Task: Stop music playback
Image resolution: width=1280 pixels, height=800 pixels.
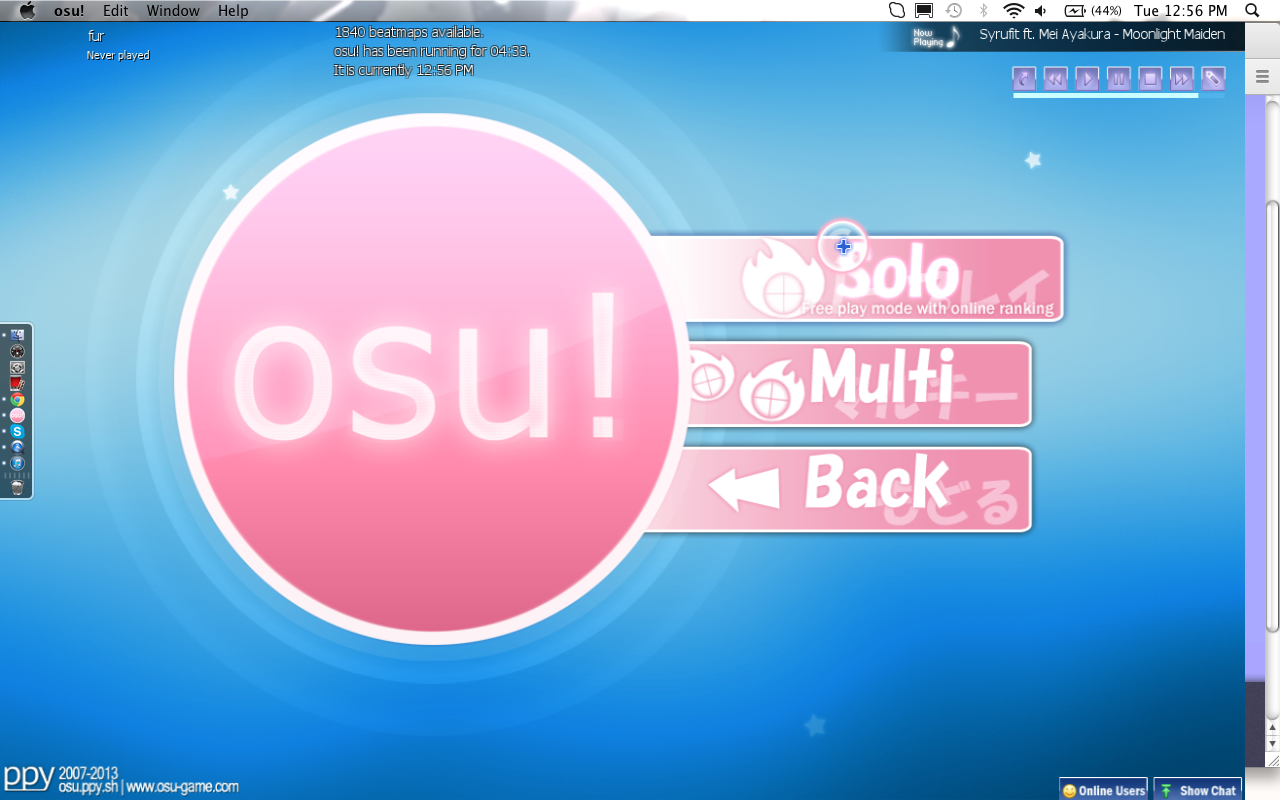Action: [x=1150, y=79]
